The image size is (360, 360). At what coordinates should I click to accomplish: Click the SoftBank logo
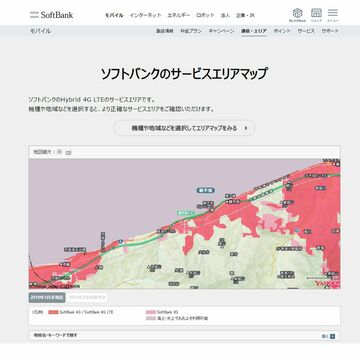click(x=51, y=15)
